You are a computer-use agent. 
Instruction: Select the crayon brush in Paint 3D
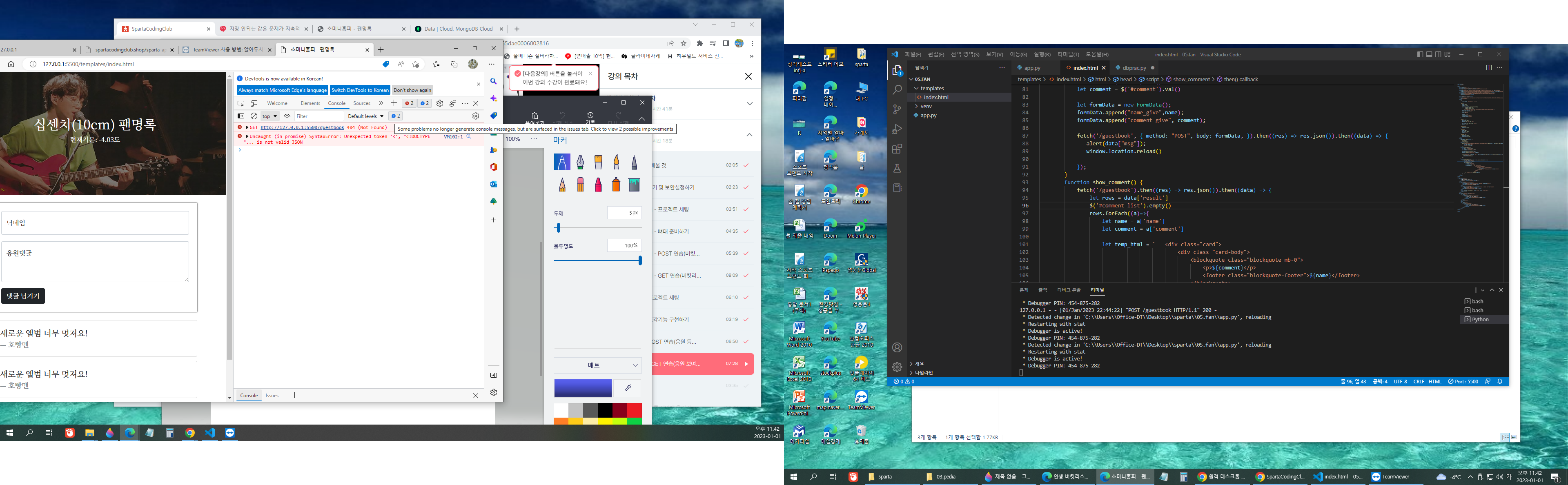pos(598,185)
